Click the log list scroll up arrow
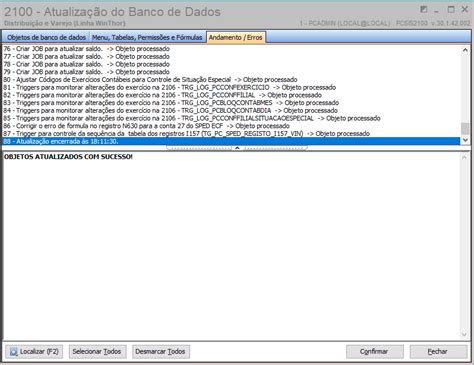 [465, 50]
